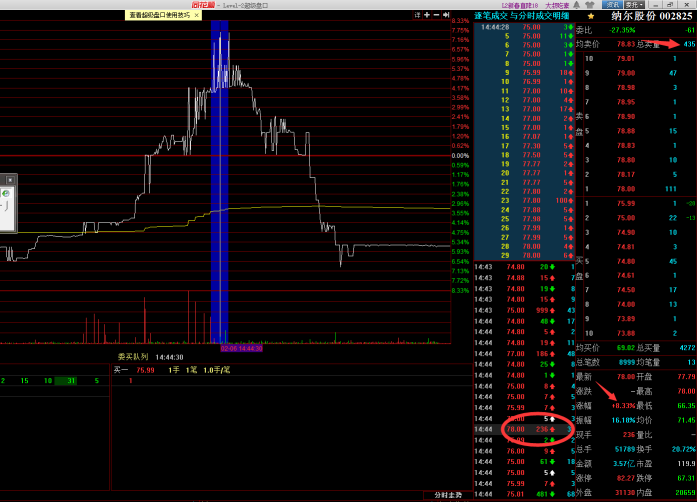
Task: Select the usage tips yellow tab
Action: click(159, 15)
